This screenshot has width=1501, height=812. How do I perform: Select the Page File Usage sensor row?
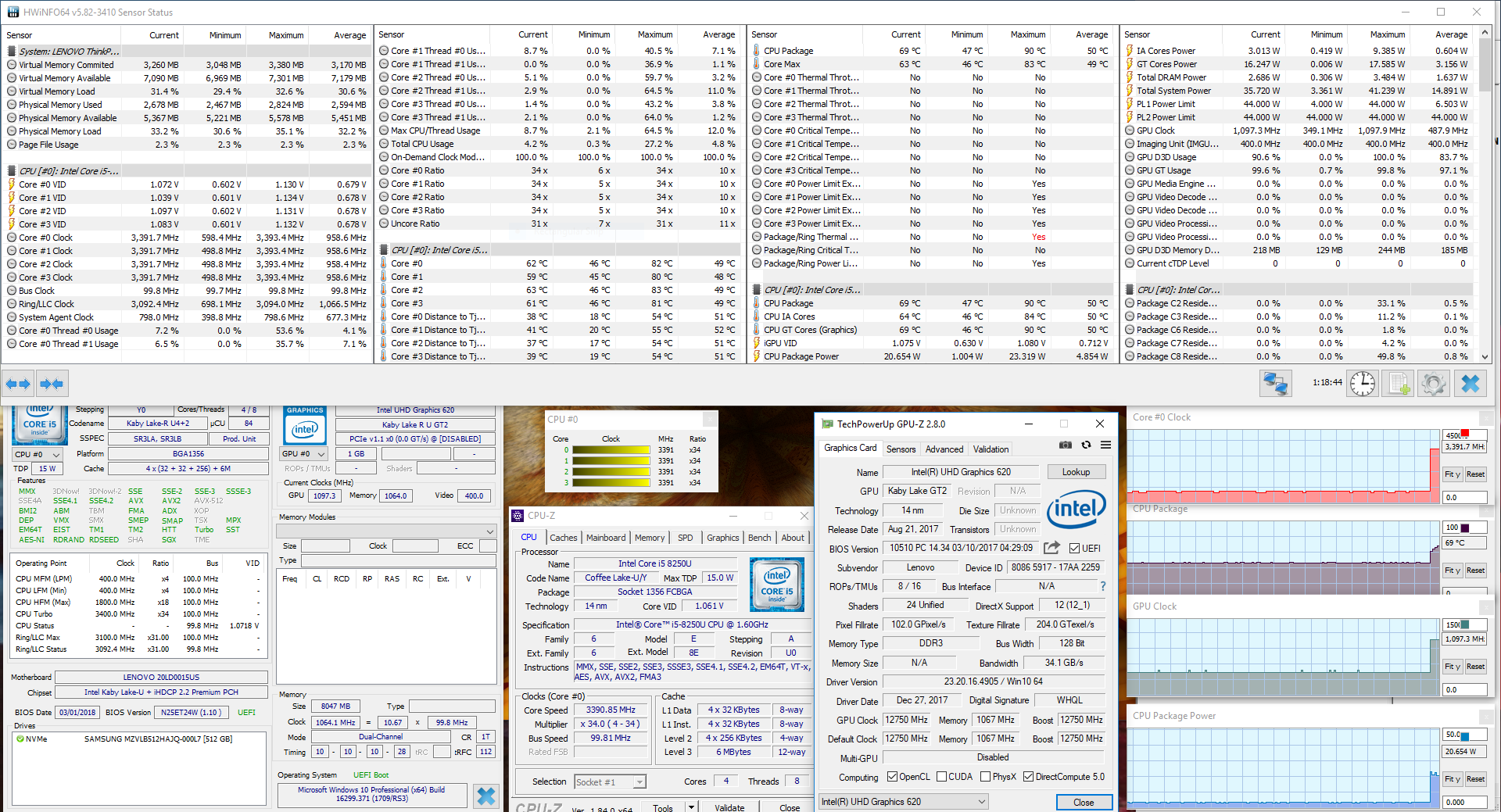click(x=186, y=145)
